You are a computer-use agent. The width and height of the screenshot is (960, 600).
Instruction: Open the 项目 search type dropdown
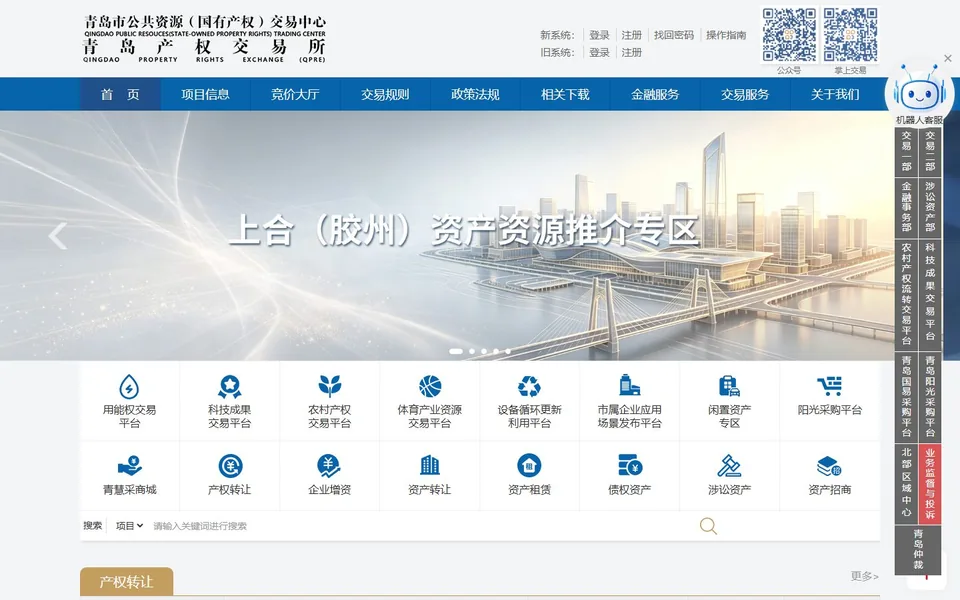pyautogui.click(x=129, y=526)
